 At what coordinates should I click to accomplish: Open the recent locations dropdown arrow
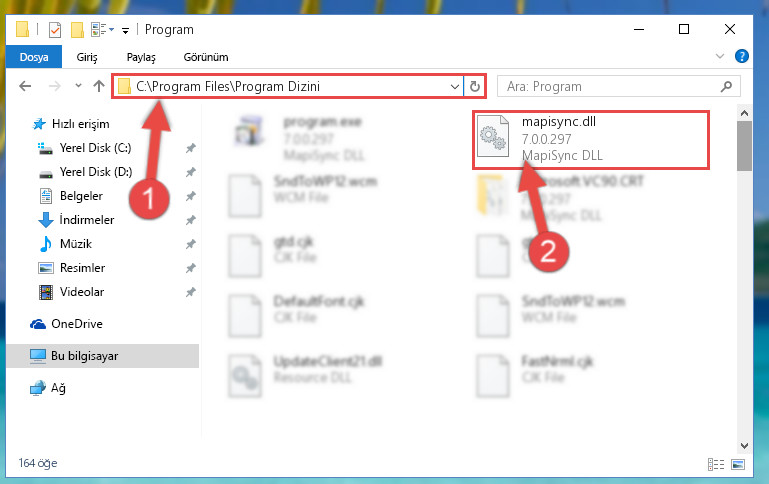pyautogui.click(x=78, y=86)
